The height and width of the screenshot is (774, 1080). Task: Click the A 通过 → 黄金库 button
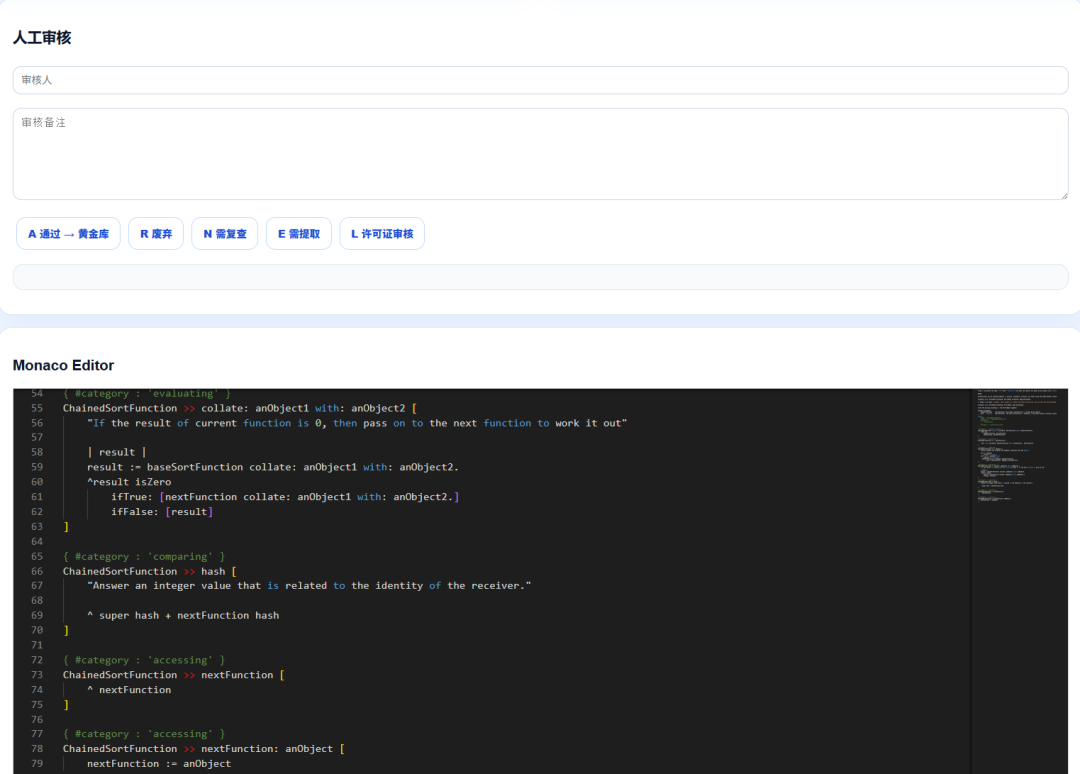[x=68, y=234]
